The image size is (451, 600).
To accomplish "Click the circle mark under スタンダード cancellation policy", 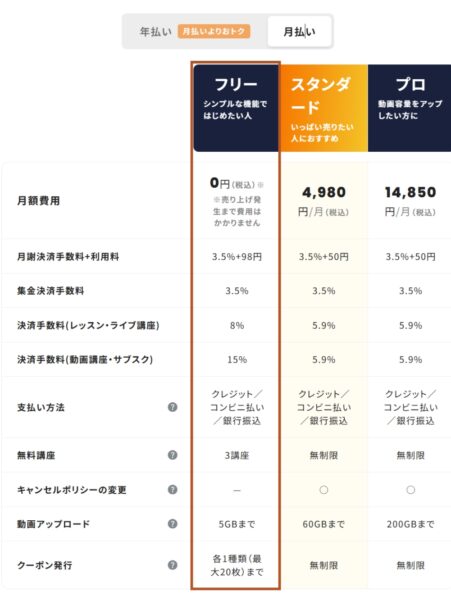I will pyautogui.click(x=324, y=490).
